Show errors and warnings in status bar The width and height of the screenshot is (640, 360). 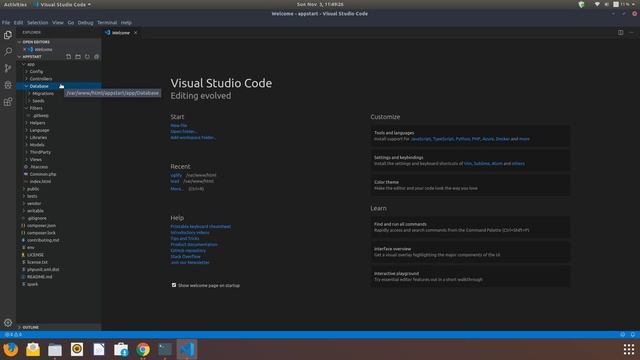[x=13, y=334]
